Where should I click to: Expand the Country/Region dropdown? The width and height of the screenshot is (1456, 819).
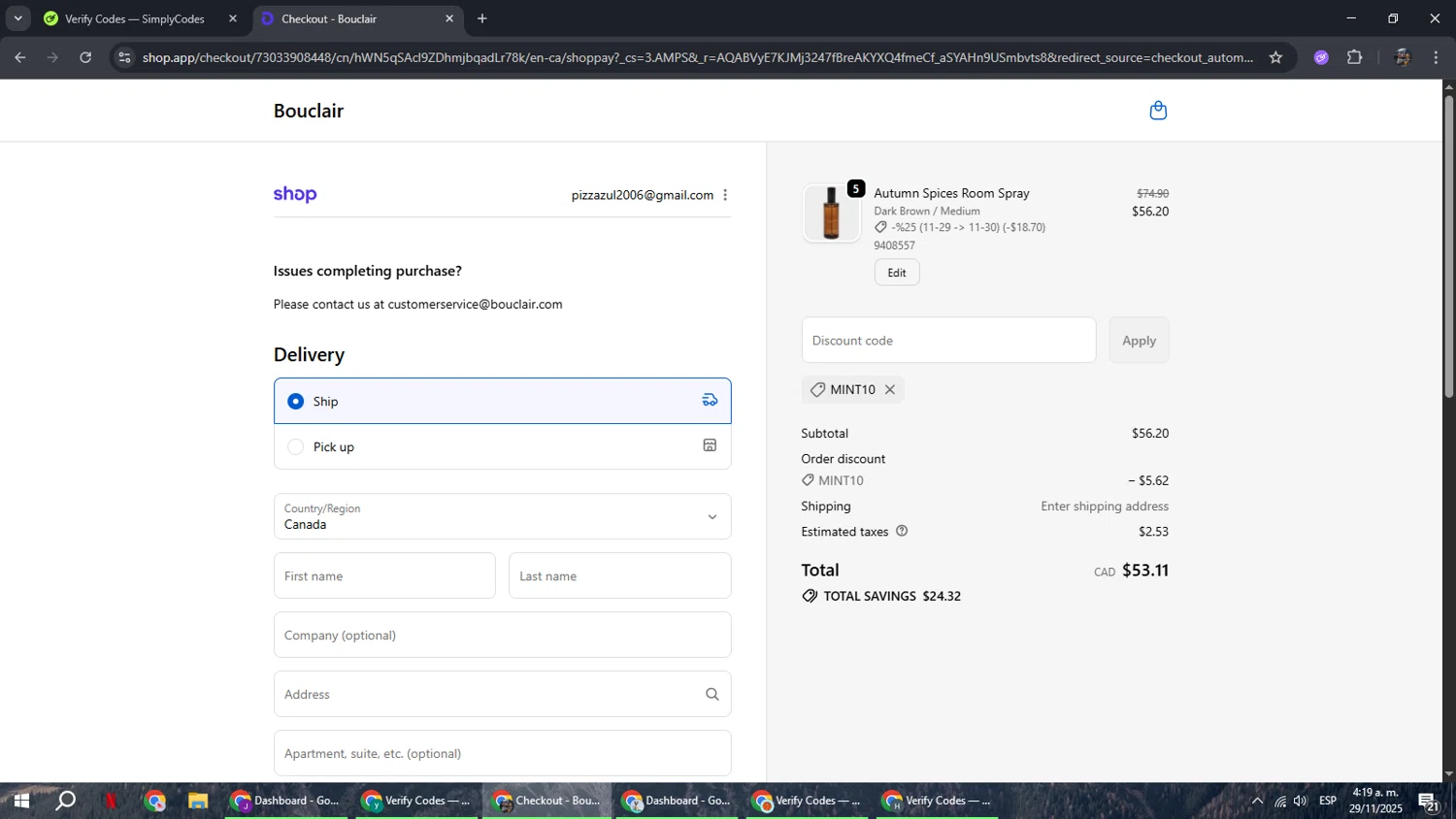502,516
